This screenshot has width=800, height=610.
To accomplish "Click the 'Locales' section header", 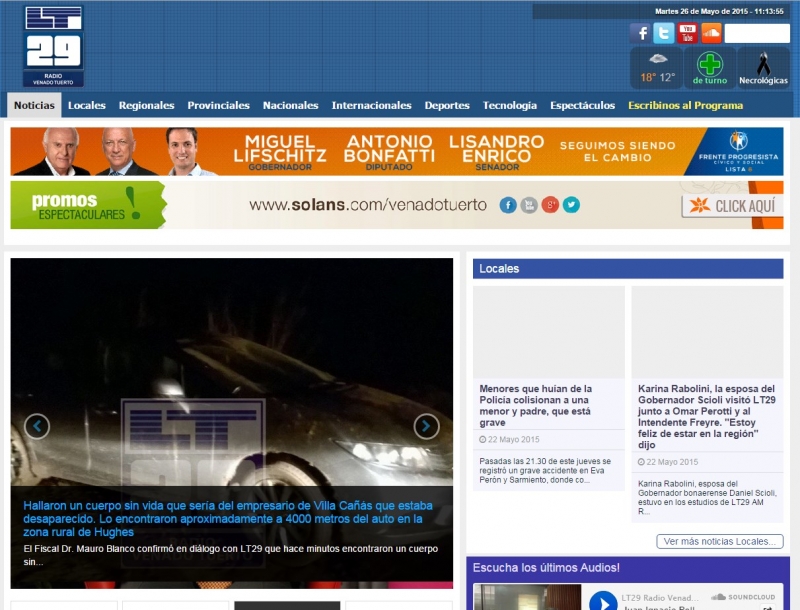I will point(628,269).
